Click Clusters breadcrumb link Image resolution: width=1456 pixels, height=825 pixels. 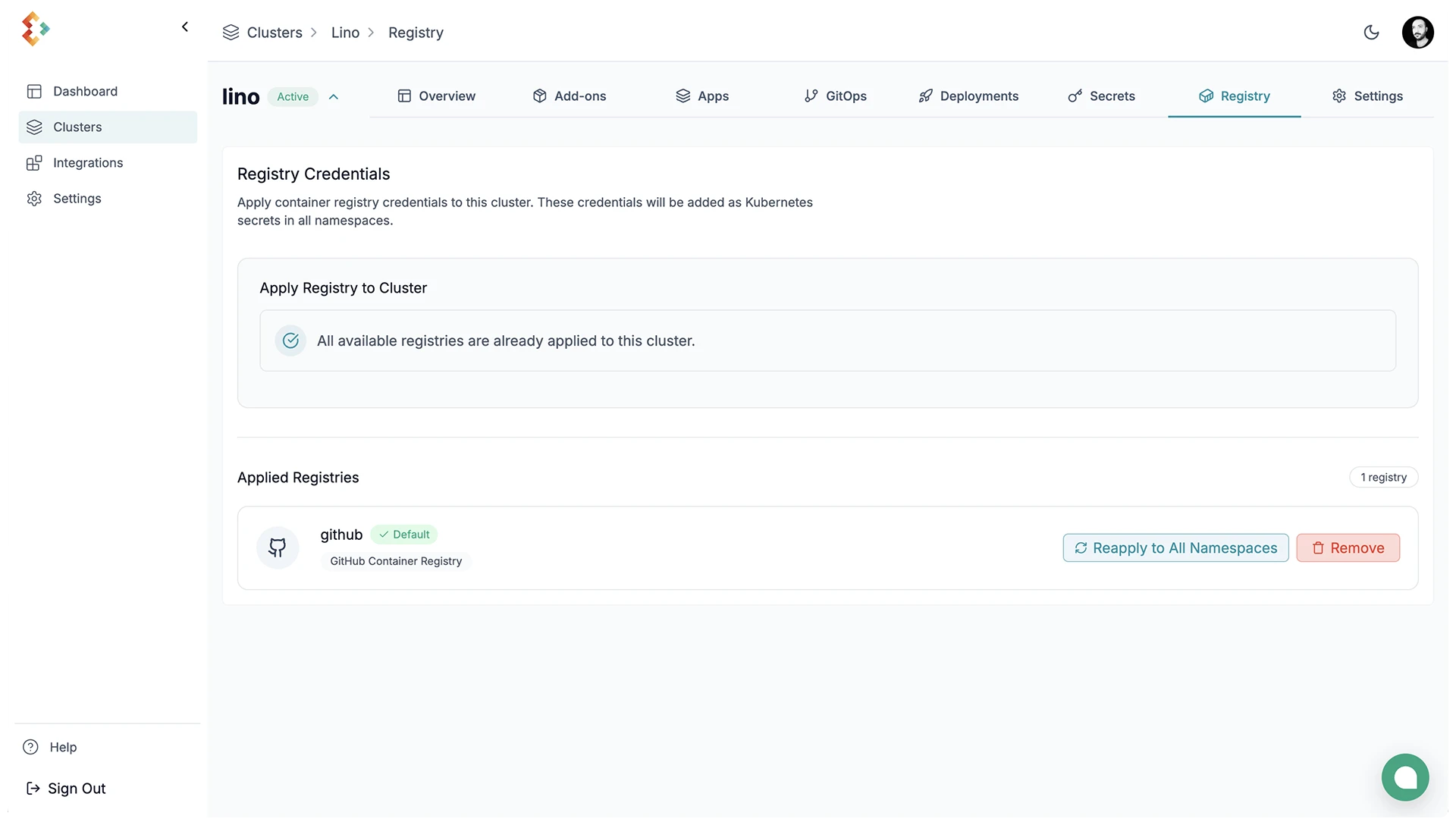pos(274,33)
